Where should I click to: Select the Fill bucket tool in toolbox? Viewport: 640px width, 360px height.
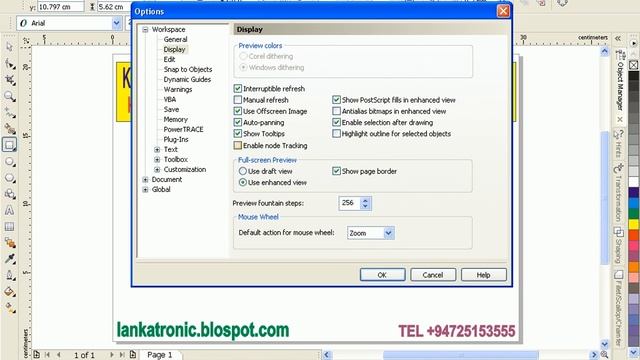click(x=9, y=292)
